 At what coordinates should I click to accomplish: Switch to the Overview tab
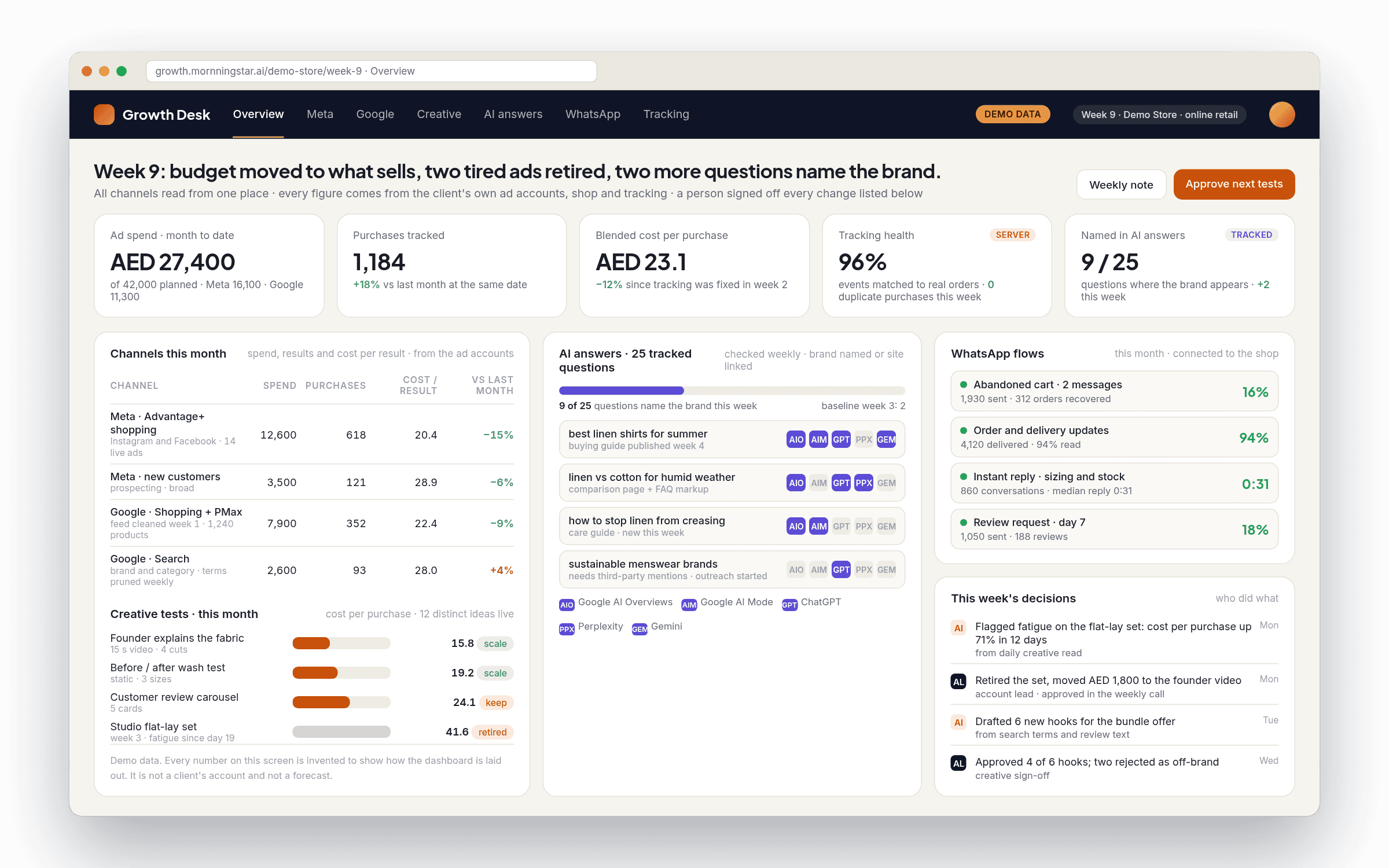258,114
